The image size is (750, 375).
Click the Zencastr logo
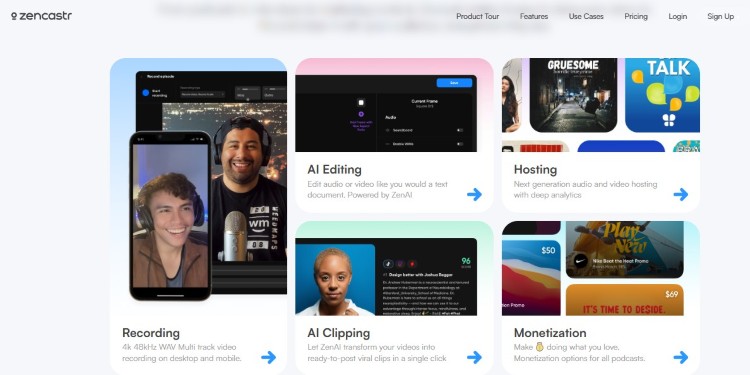[41, 16]
